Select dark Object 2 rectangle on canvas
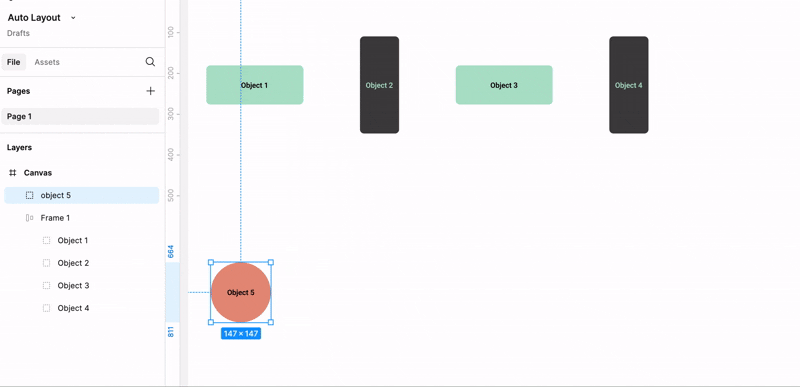 point(380,85)
